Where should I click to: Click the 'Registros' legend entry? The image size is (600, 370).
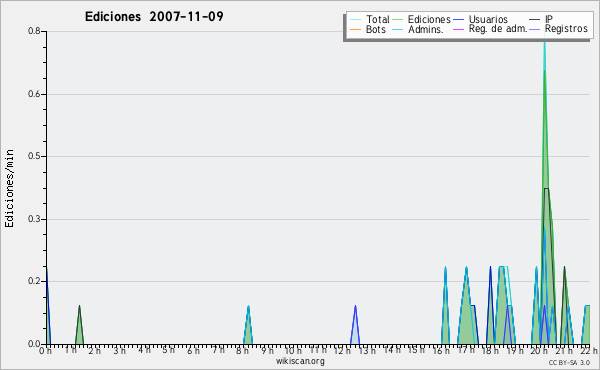coord(558,29)
